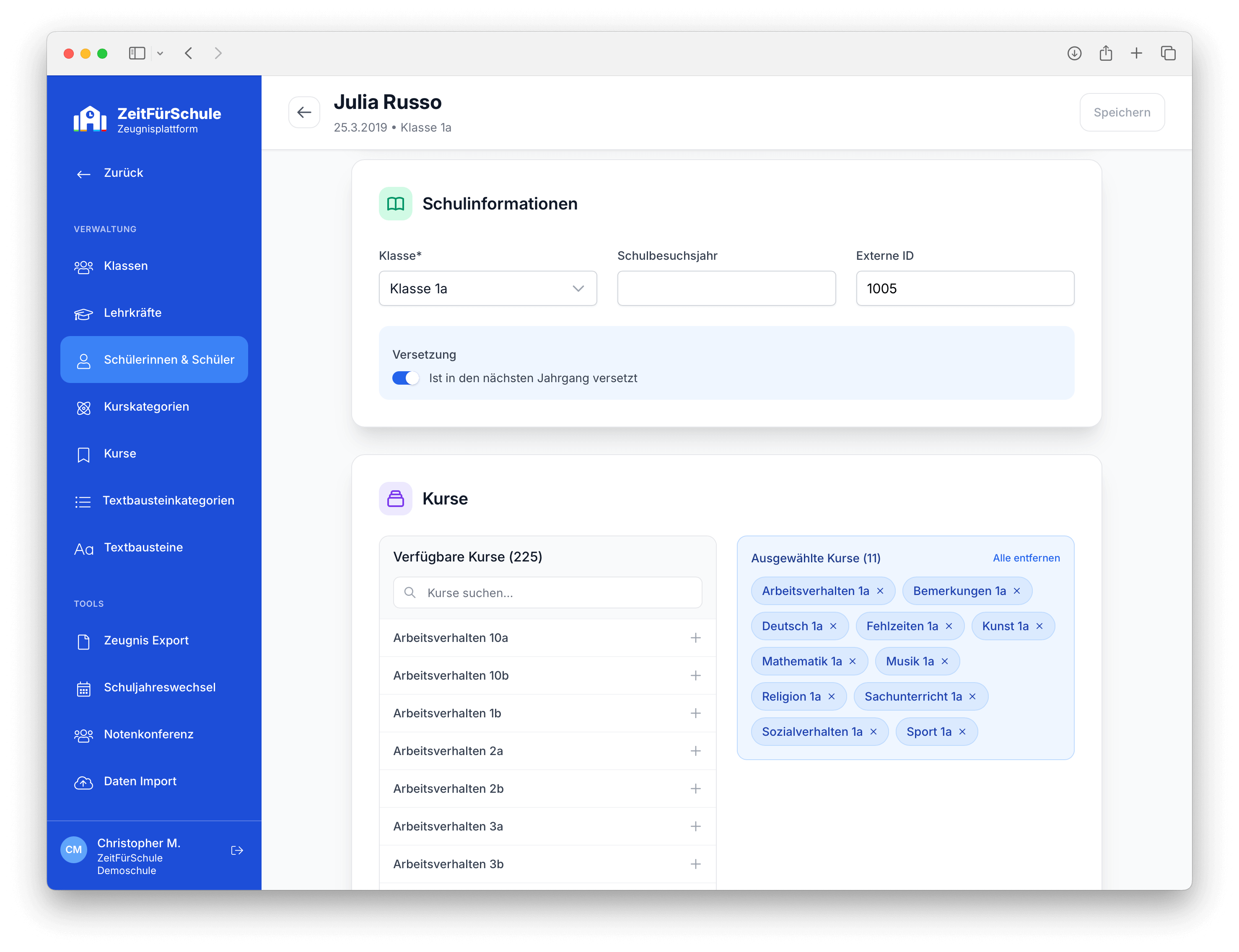
Task: Toggle the browser sidebar panel
Action: click(x=137, y=53)
